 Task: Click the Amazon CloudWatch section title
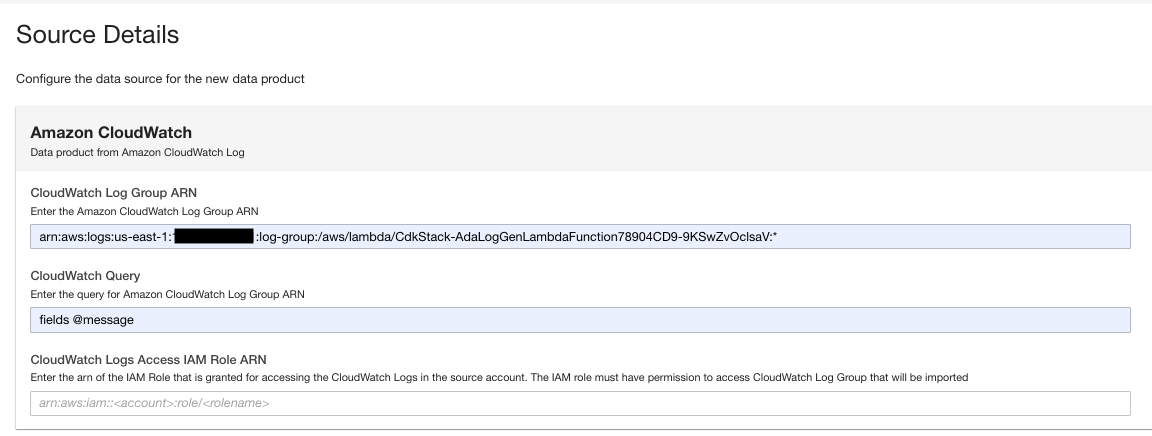[111, 132]
